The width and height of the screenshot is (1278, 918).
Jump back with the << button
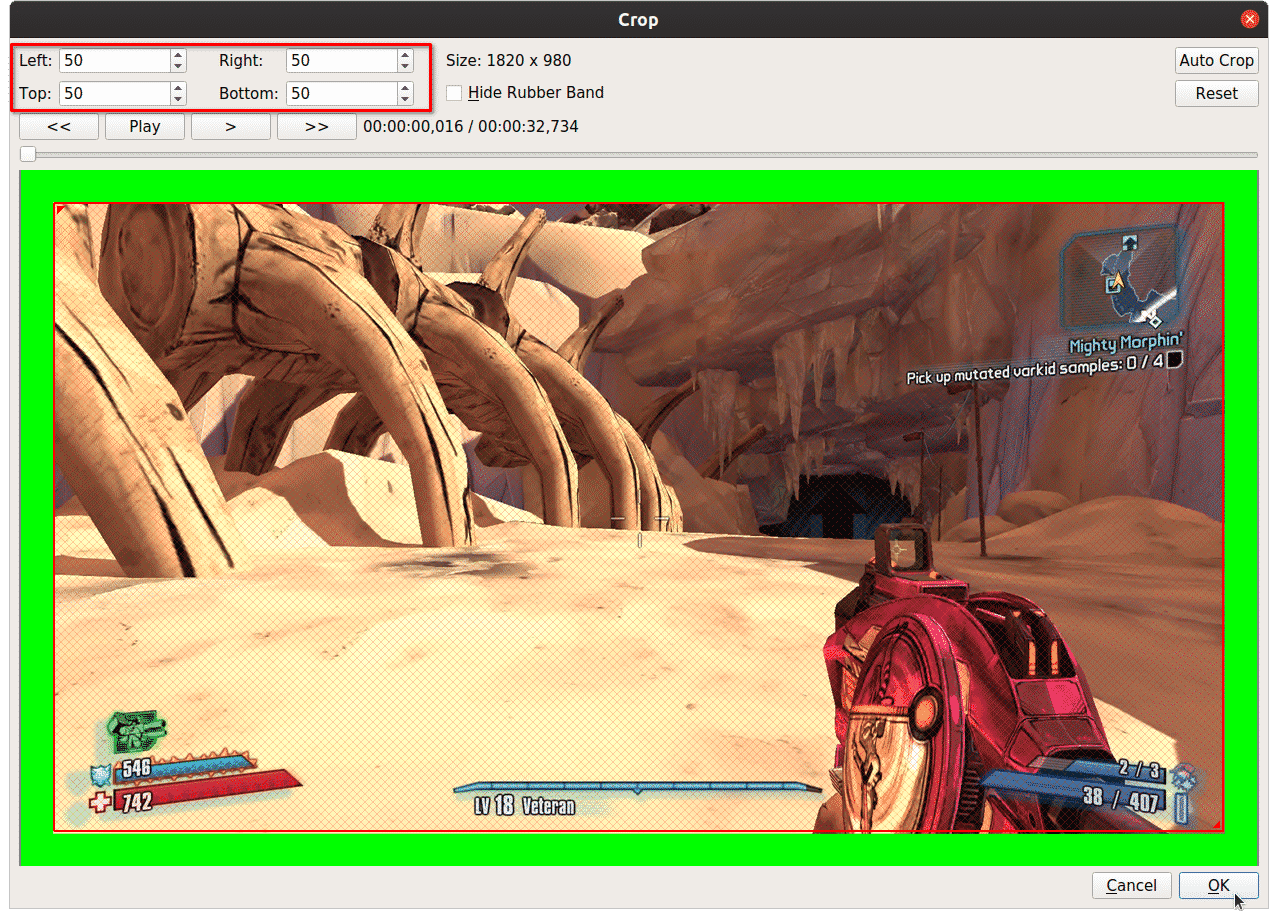pyautogui.click(x=59, y=127)
